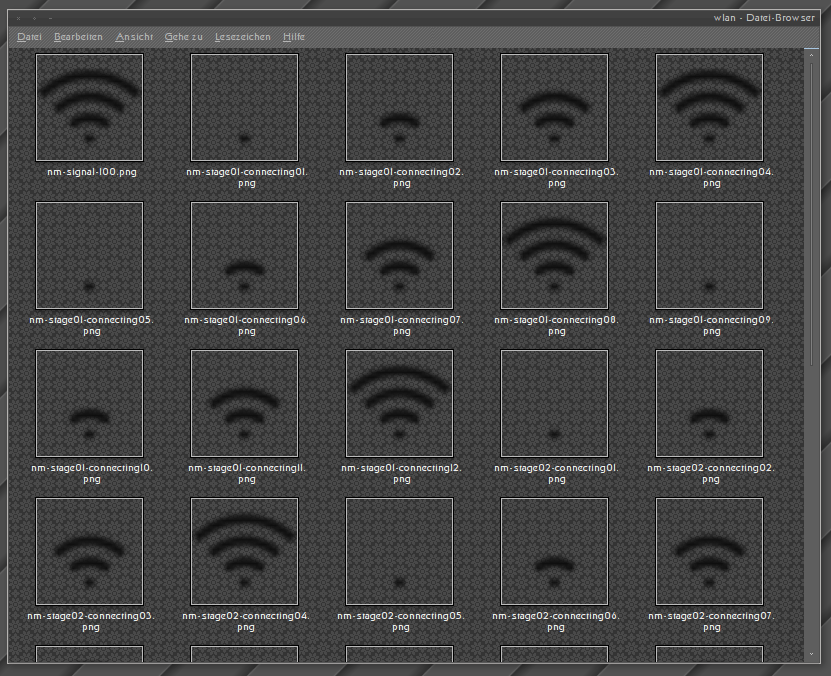This screenshot has width=831, height=676.
Task: Open the Datei menu
Action: 29,37
